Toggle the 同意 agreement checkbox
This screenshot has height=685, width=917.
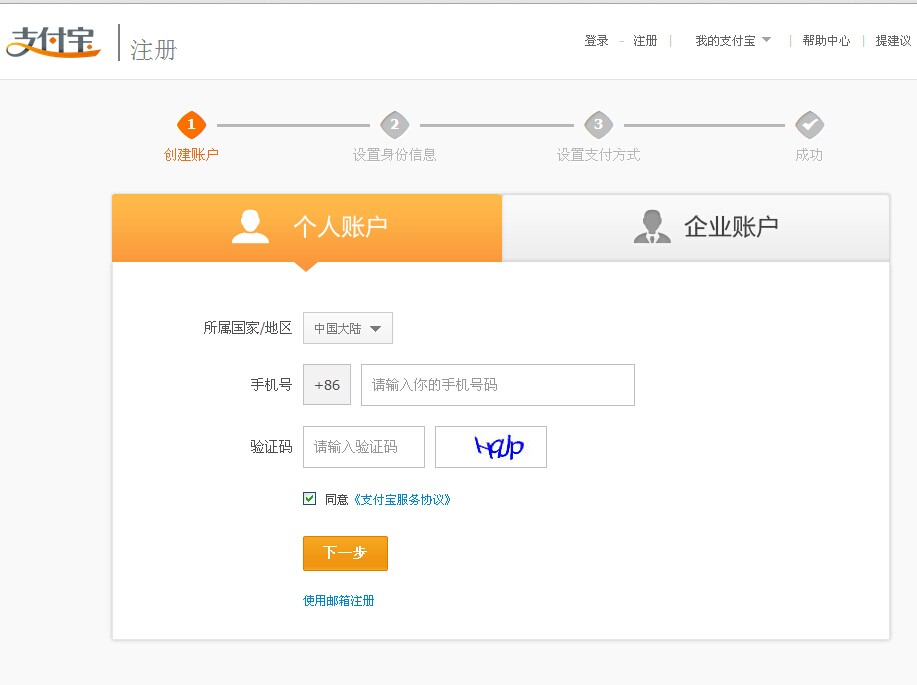(310, 498)
